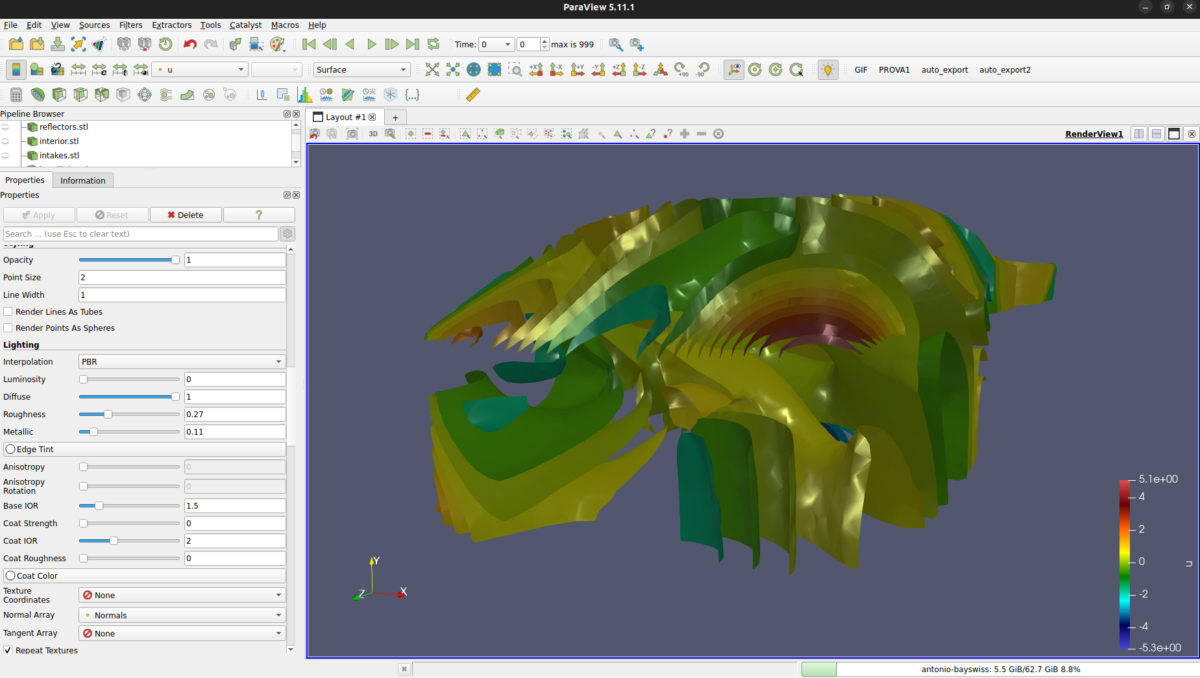Screen dimensions: 1200x678
Task: Apply the Contour filter
Action: point(38,93)
